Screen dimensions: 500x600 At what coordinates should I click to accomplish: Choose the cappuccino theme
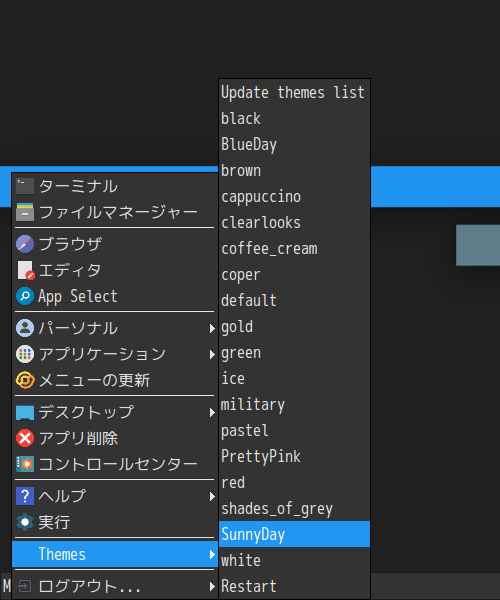(x=294, y=197)
